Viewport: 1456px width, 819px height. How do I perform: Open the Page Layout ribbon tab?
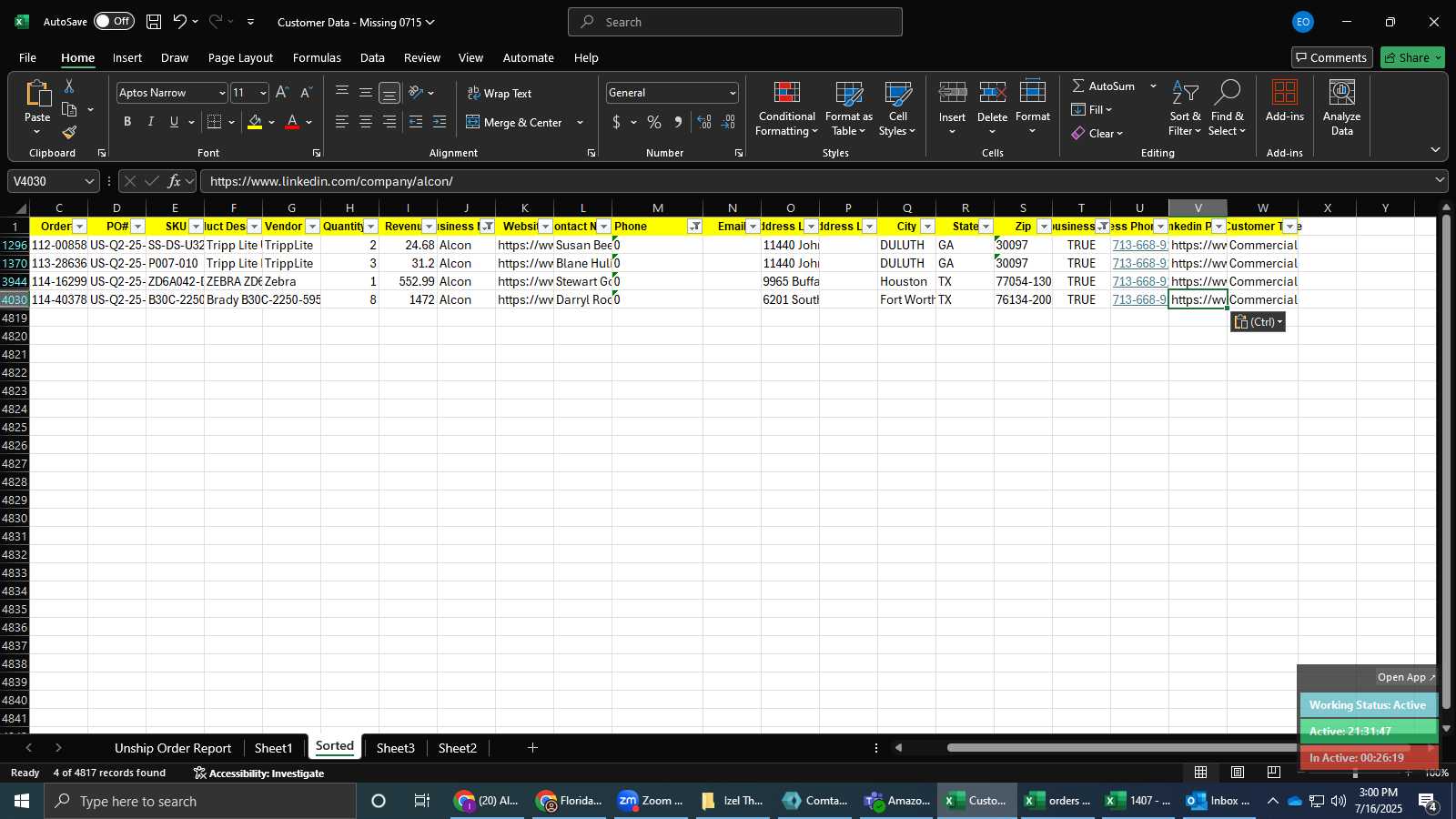pos(240,57)
